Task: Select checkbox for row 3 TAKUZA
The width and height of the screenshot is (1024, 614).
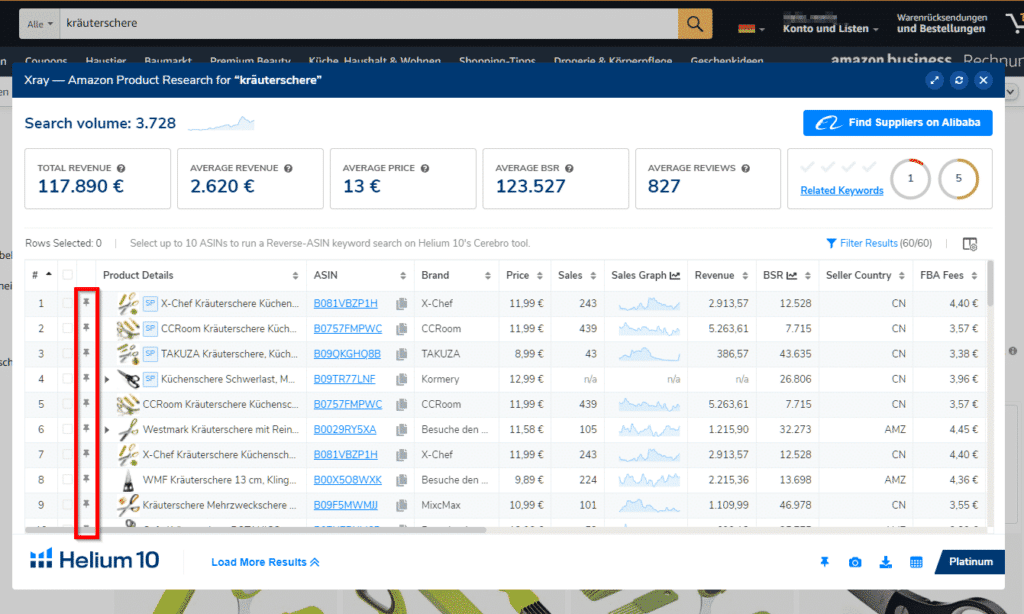Action: [x=67, y=353]
